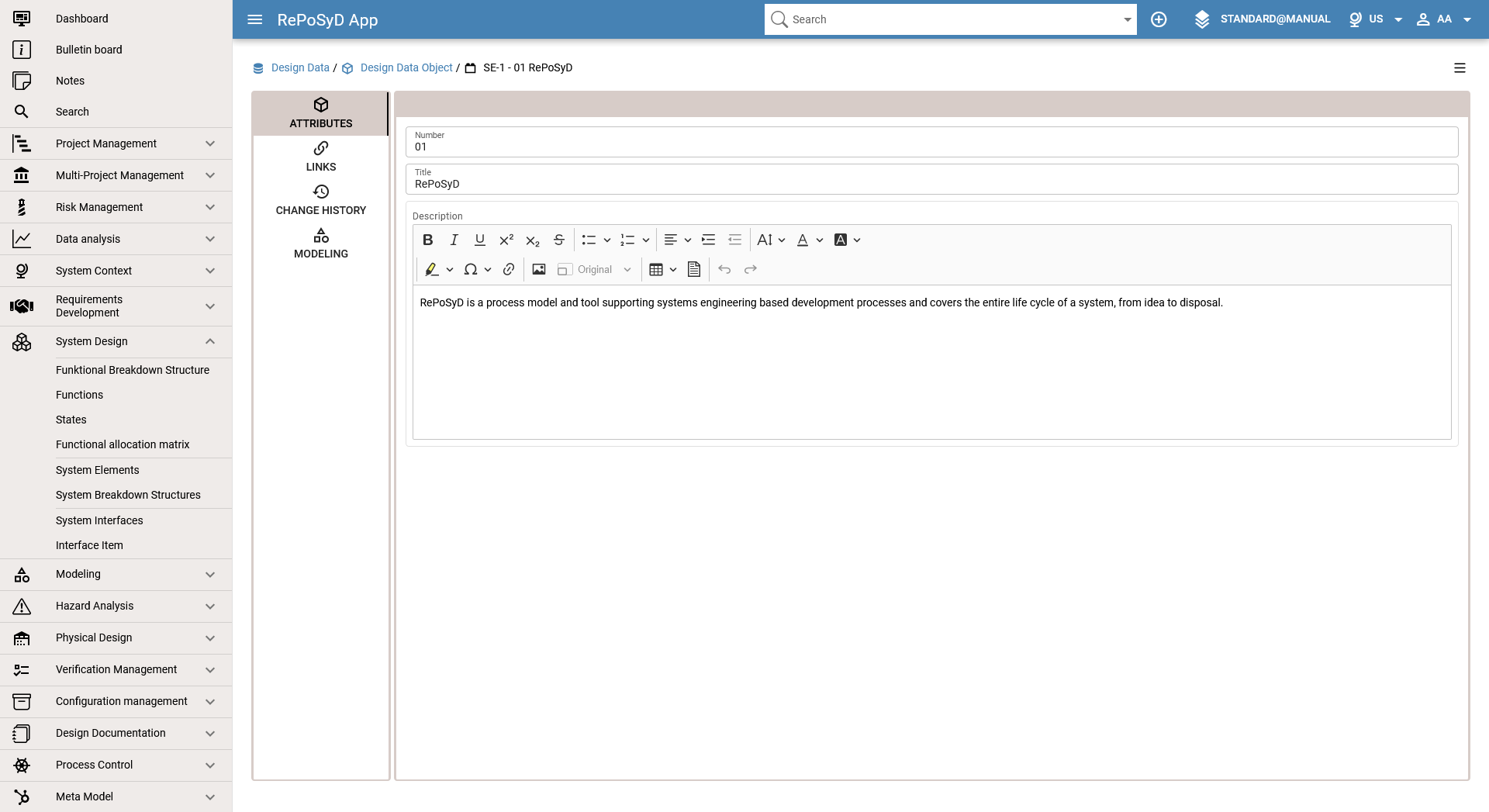Viewport: 1489px width, 812px height.
Task: Open sidebar Search item
Action: (116, 112)
